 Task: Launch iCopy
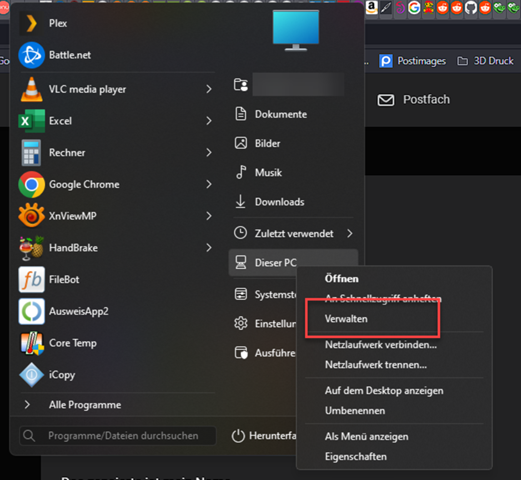click(x=117, y=375)
